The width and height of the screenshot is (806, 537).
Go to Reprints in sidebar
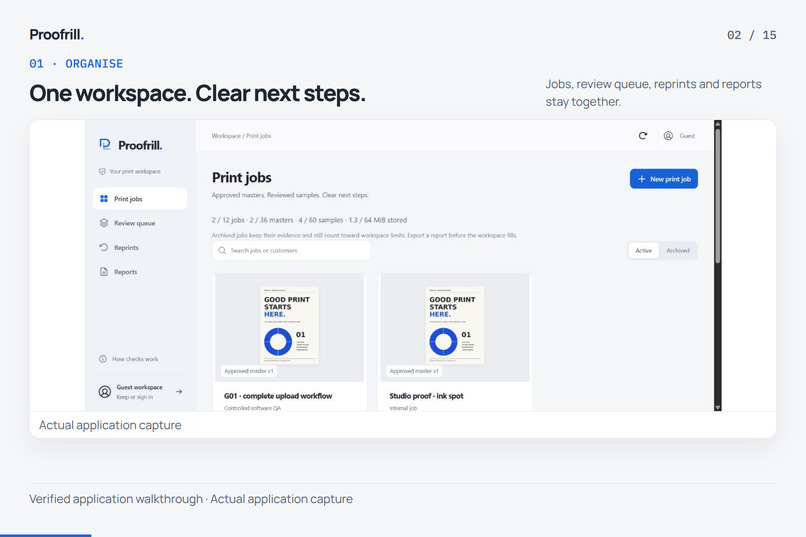[140, 247]
